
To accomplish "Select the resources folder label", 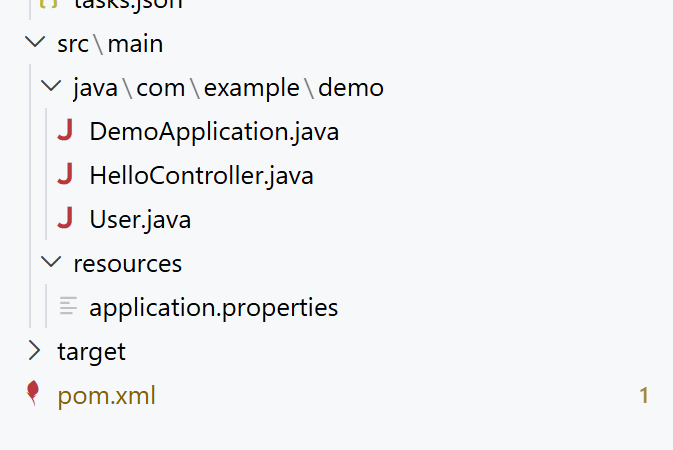I will tap(127, 263).
